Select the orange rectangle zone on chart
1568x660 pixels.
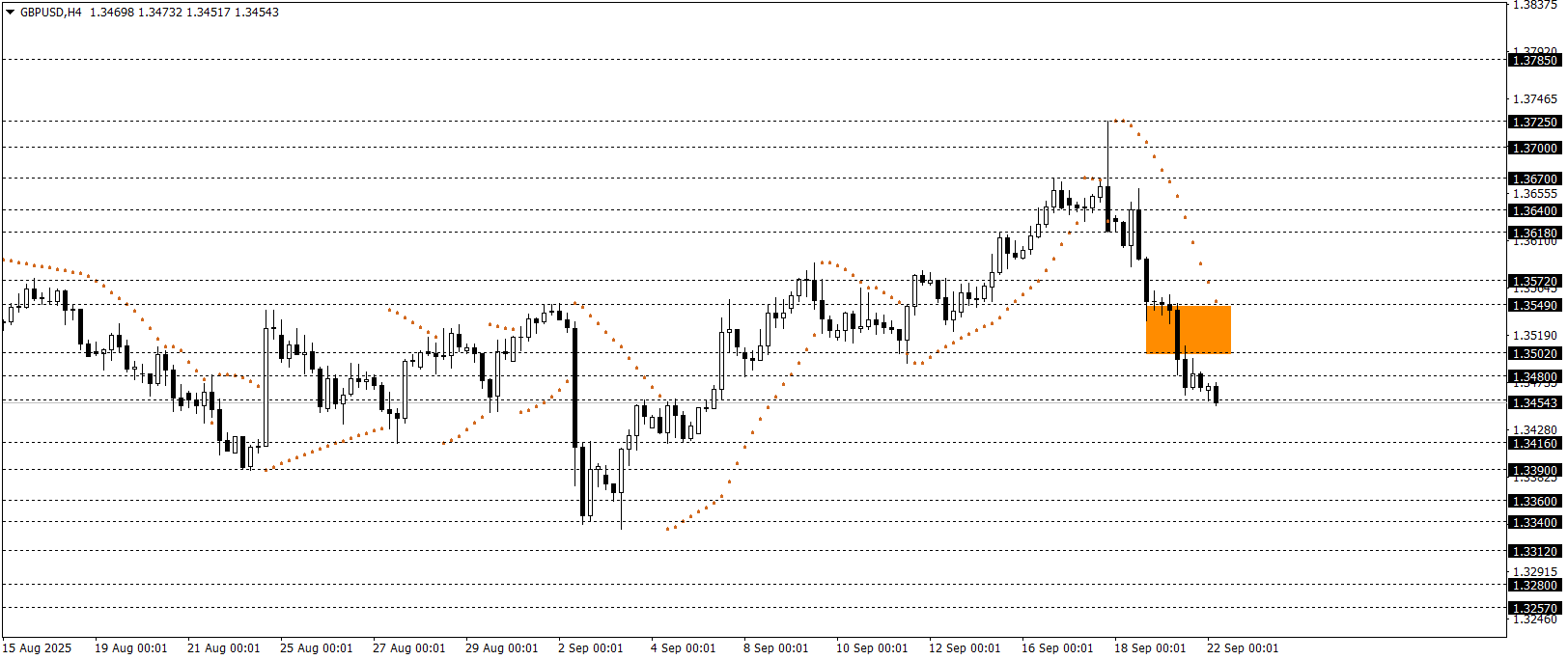click(1188, 329)
